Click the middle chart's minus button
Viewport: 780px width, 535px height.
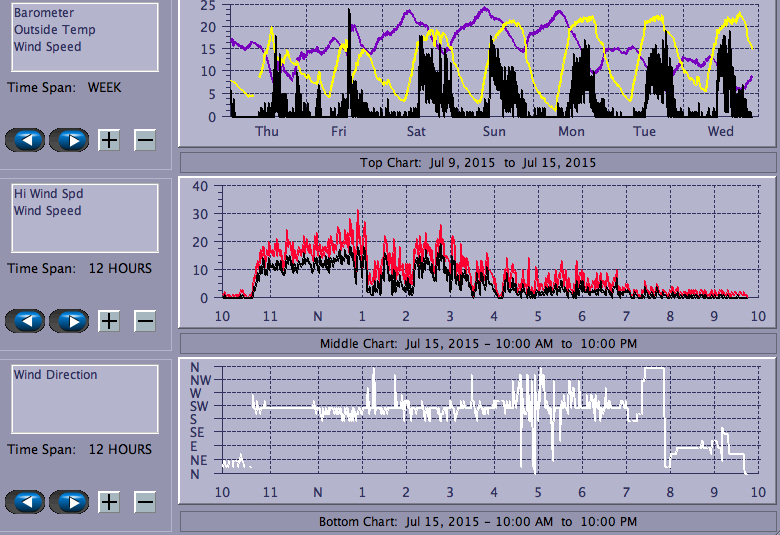tap(145, 321)
